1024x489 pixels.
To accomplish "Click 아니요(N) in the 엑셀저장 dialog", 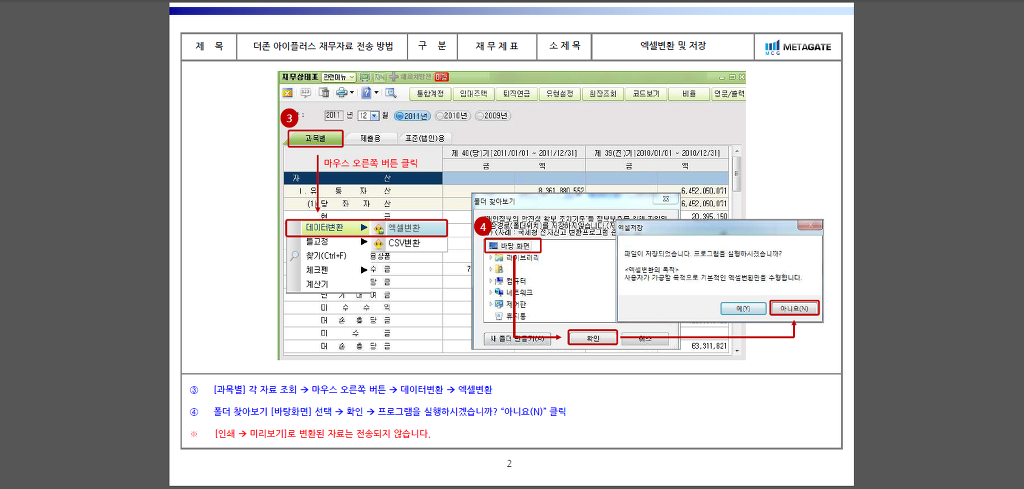I will 793,308.
